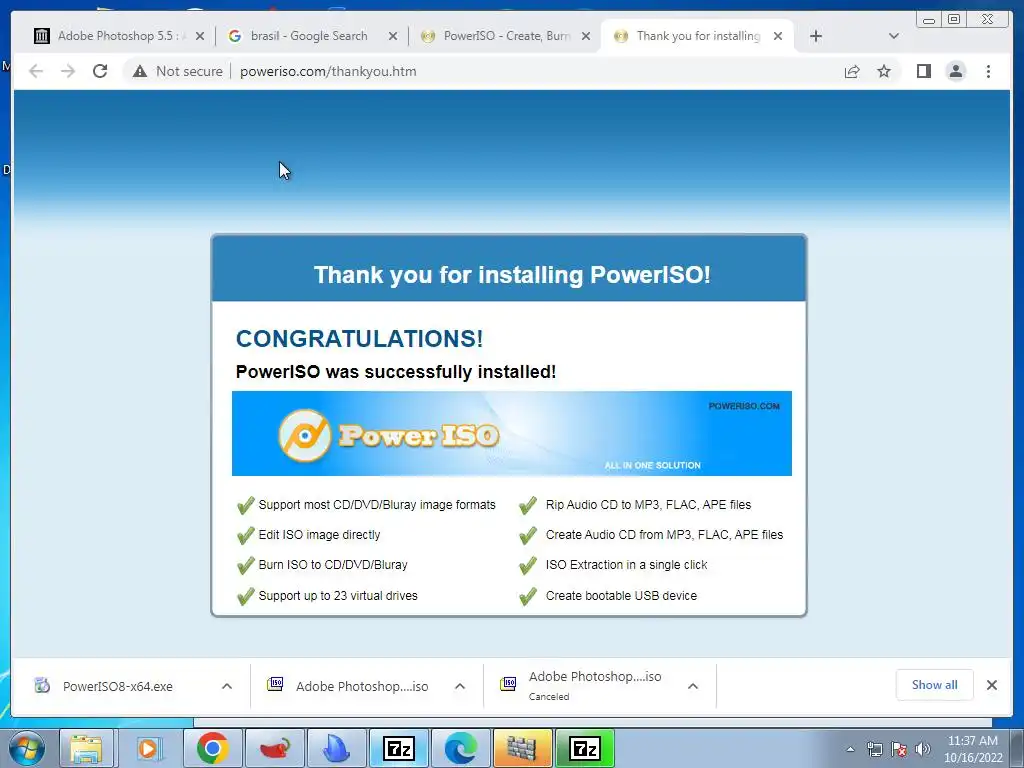The image size is (1024, 768).
Task: Share this page via share icon
Action: [x=852, y=71]
